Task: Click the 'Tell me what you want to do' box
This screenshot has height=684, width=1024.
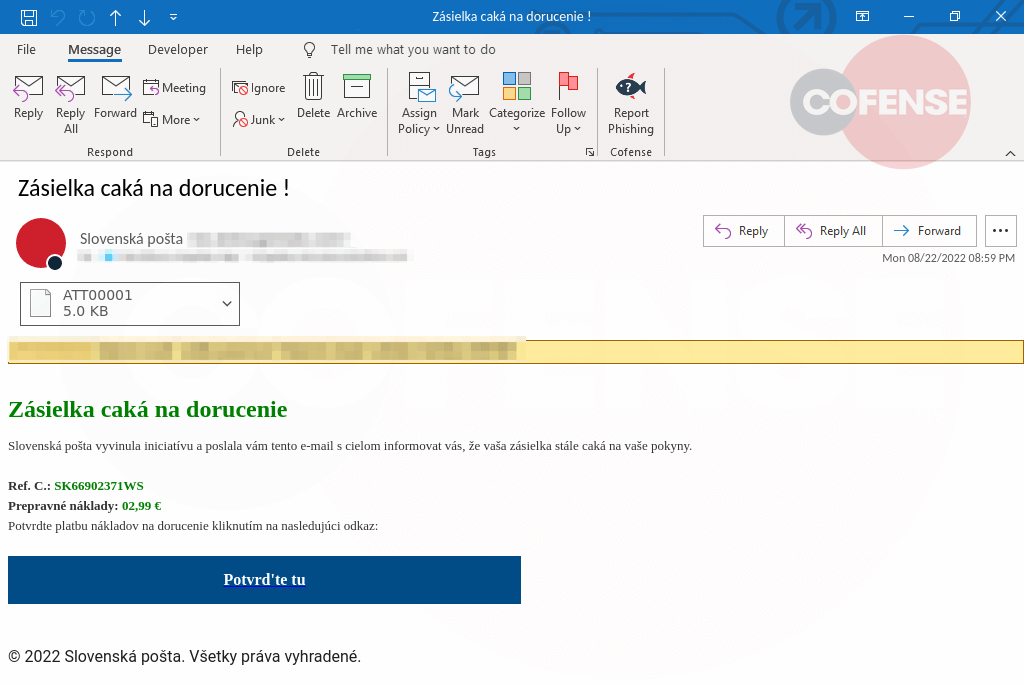Action: 412,49
